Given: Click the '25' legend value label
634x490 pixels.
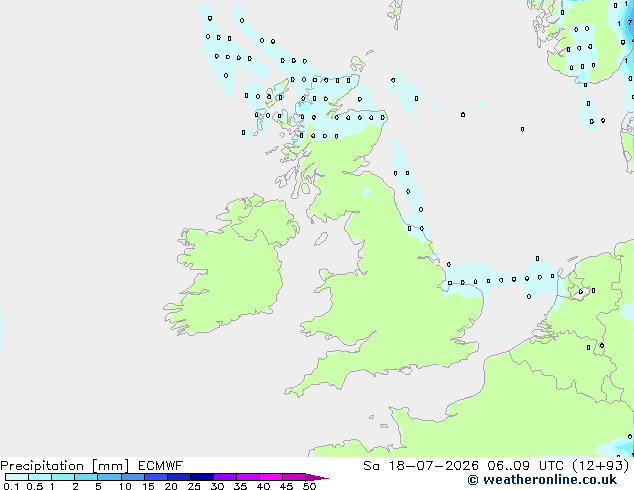Looking at the screenshot, I should tap(194, 486).
